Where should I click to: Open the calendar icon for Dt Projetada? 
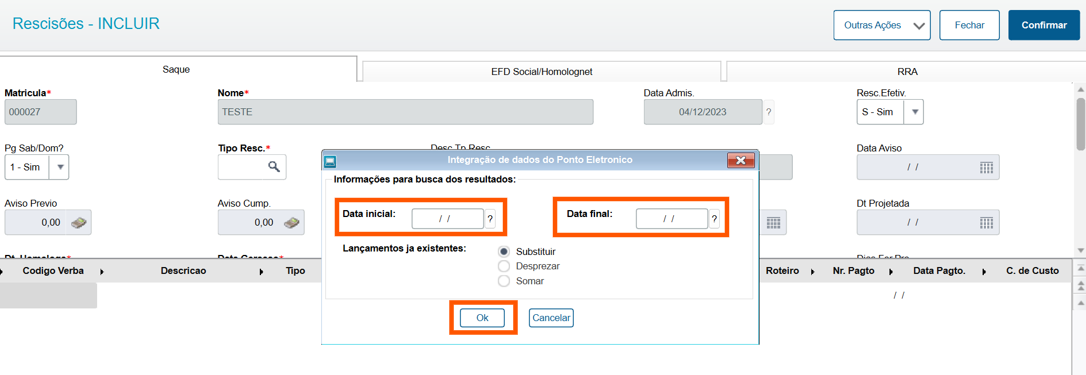click(987, 223)
